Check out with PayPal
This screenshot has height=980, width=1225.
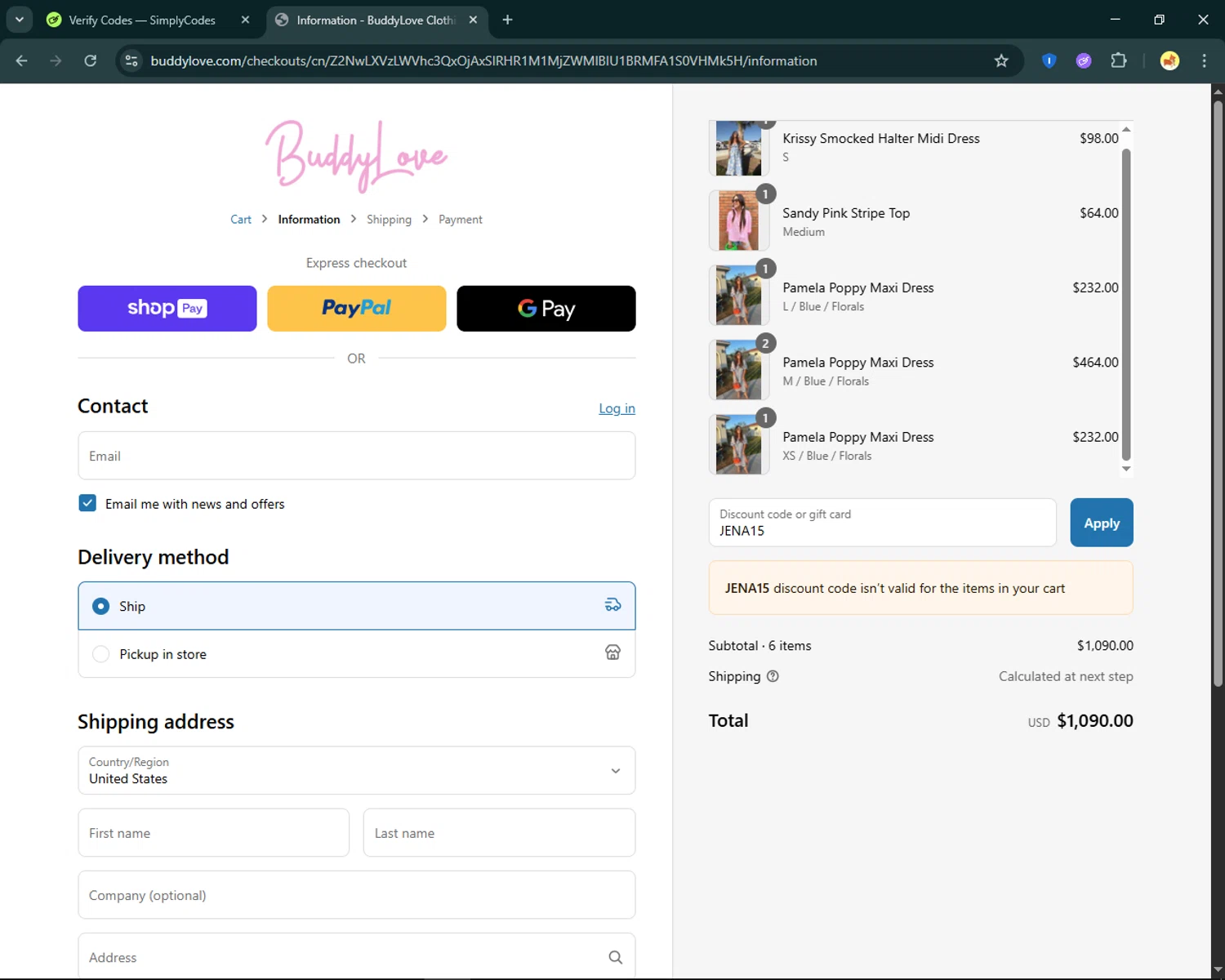click(x=357, y=309)
